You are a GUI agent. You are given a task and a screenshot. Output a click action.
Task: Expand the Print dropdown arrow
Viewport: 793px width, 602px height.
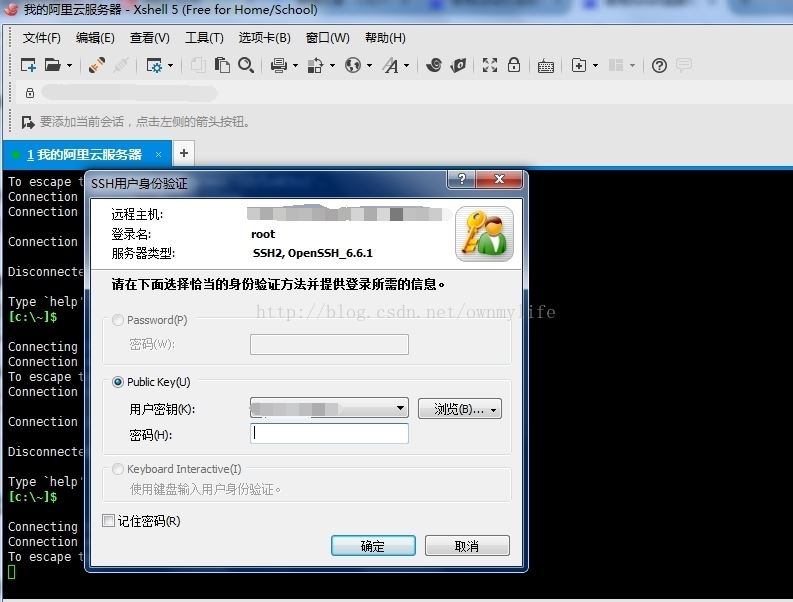pos(295,66)
